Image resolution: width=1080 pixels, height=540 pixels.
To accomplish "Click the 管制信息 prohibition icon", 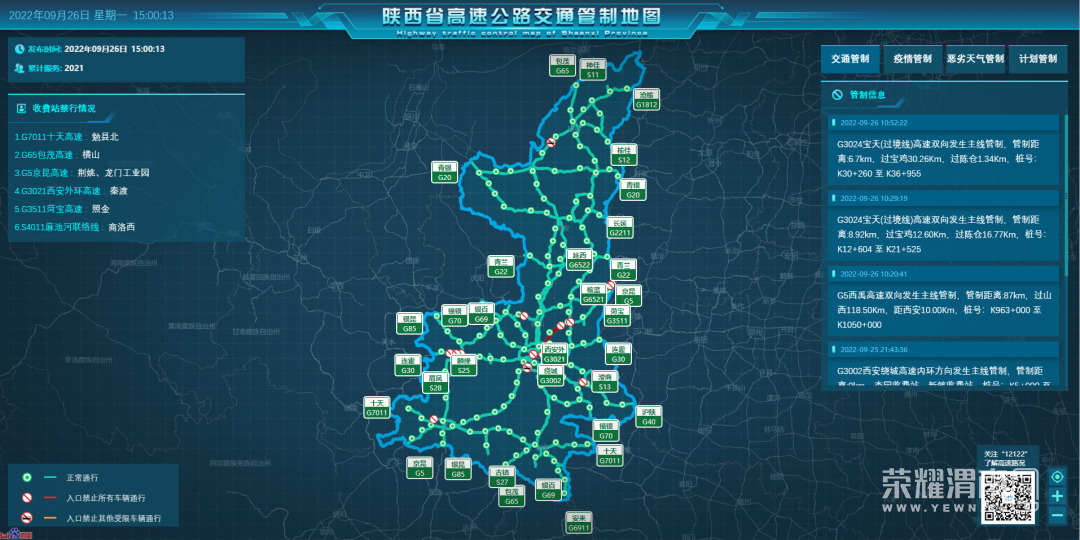I will (837, 95).
